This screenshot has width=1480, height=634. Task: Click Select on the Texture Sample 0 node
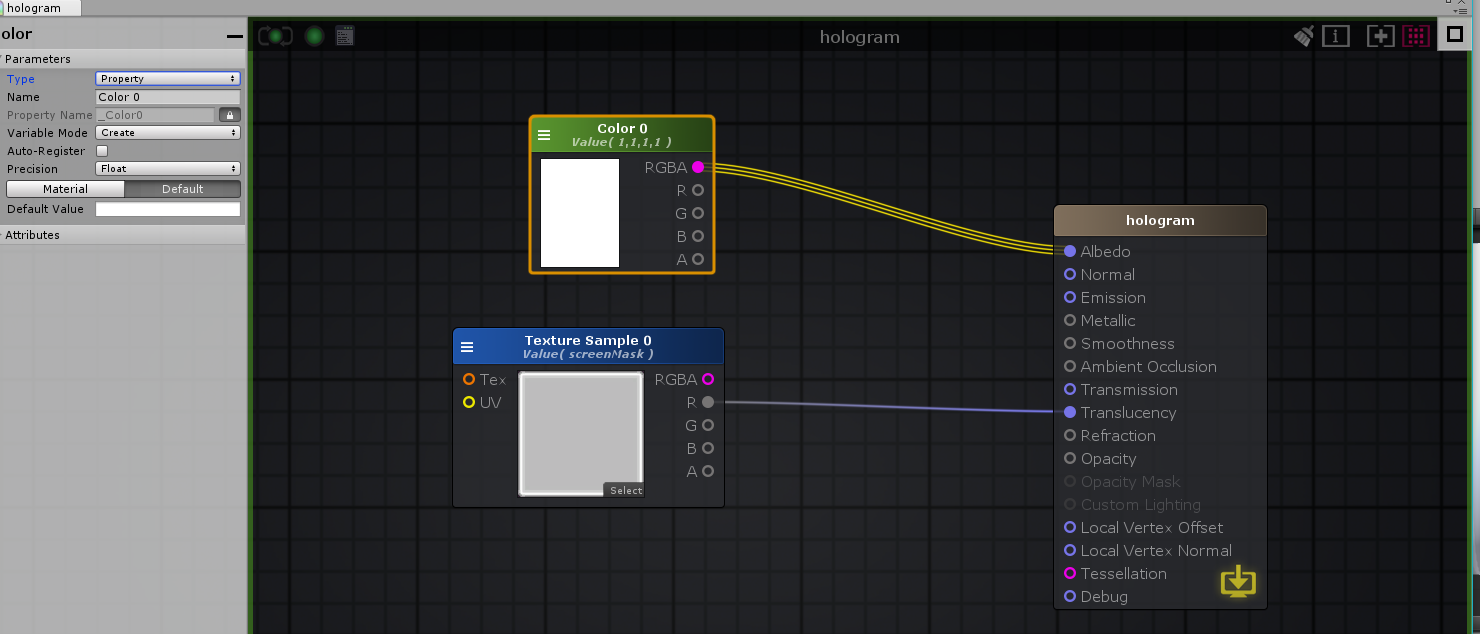pos(625,490)
